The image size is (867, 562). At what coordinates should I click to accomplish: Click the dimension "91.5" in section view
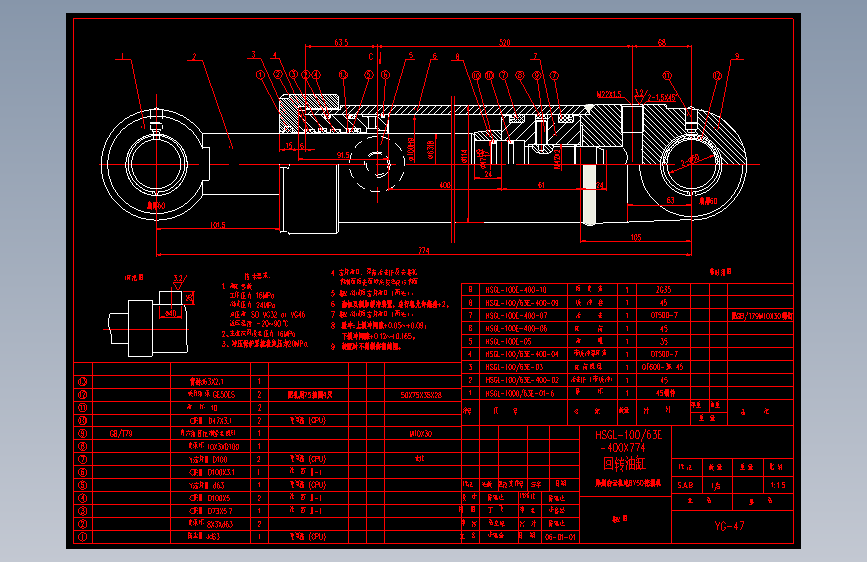[343, 155]
